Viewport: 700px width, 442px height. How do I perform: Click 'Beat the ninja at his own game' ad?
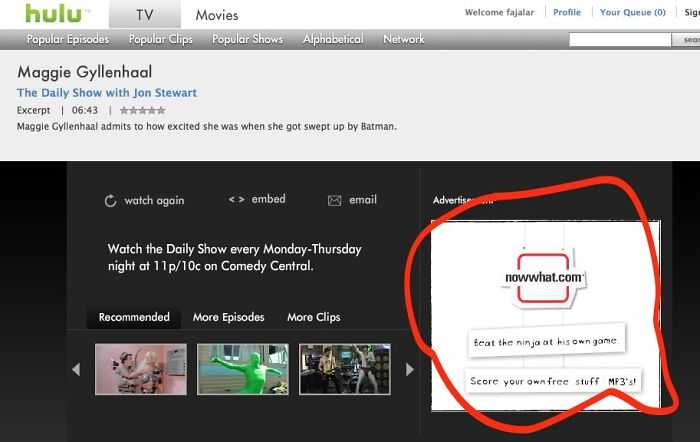546,342
